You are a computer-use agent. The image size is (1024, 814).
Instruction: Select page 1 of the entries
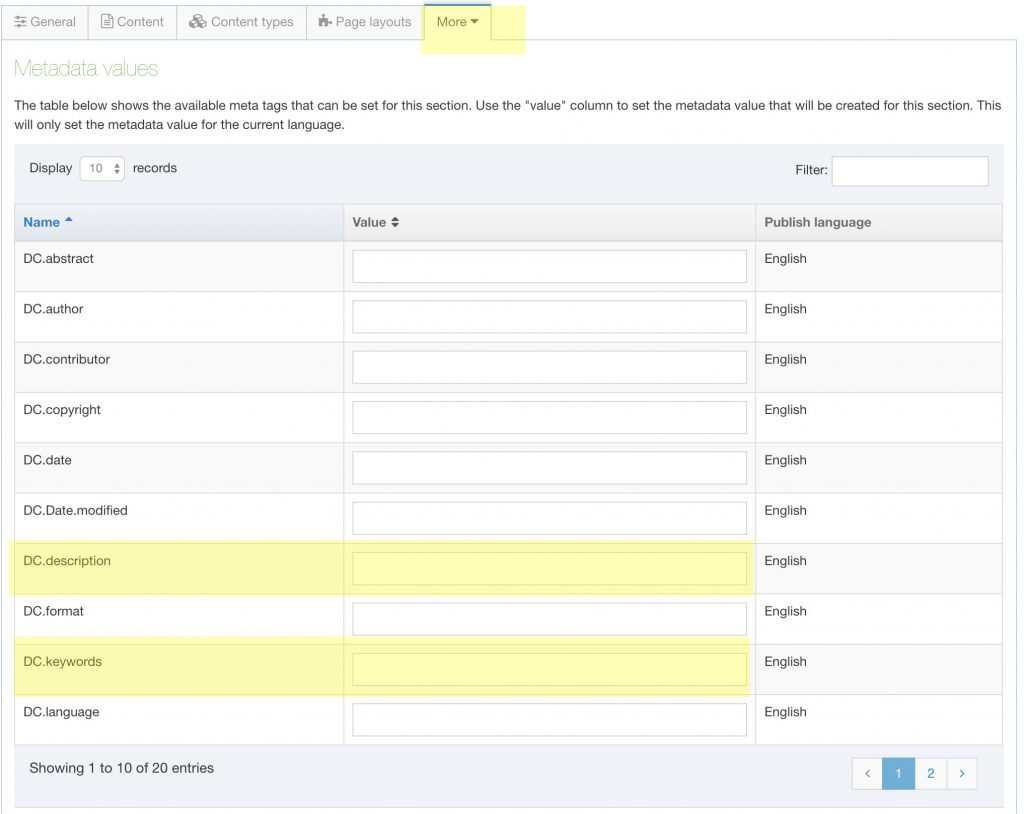click(898, 773)
